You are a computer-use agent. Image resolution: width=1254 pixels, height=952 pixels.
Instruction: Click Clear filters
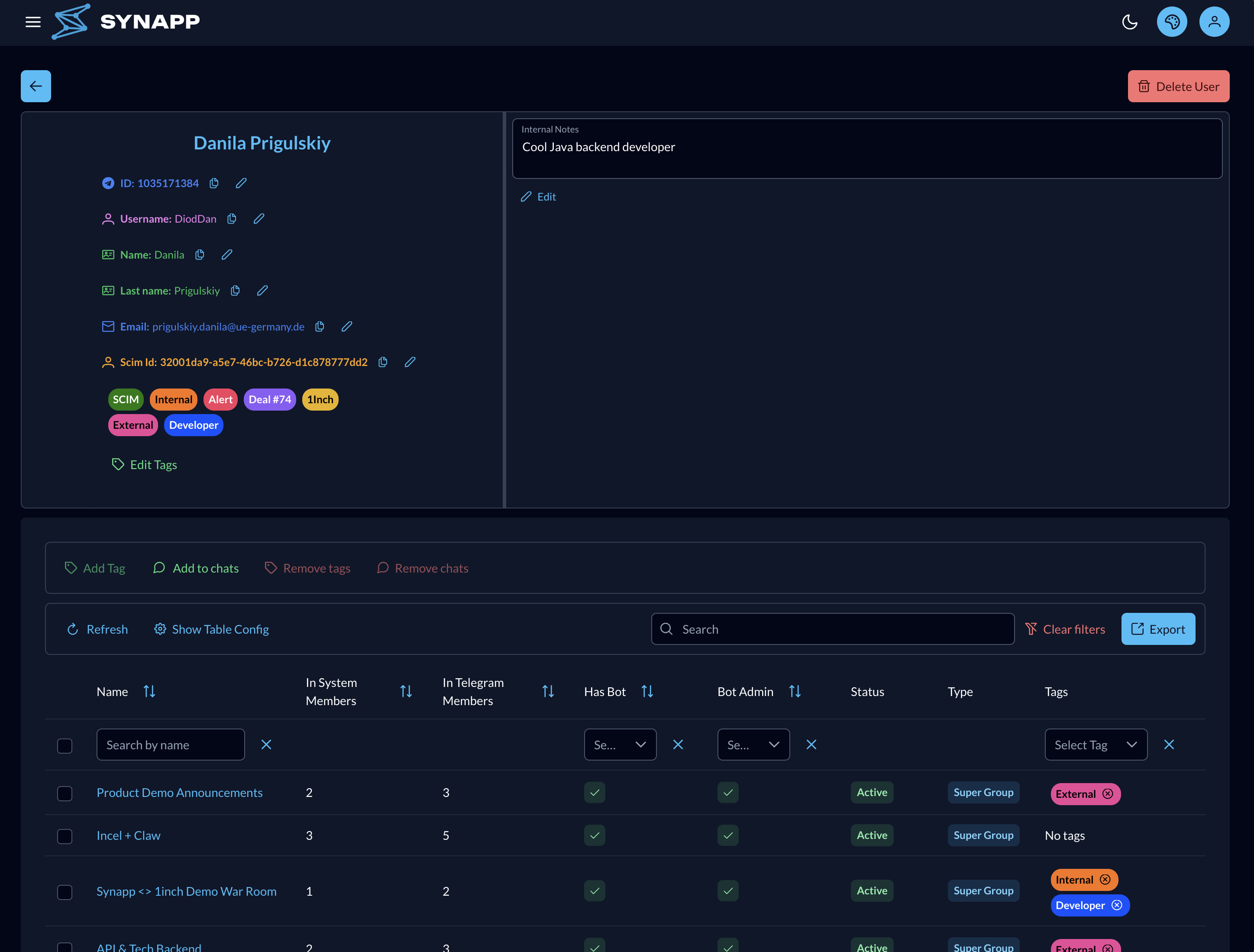click(x=1065, y=629)
